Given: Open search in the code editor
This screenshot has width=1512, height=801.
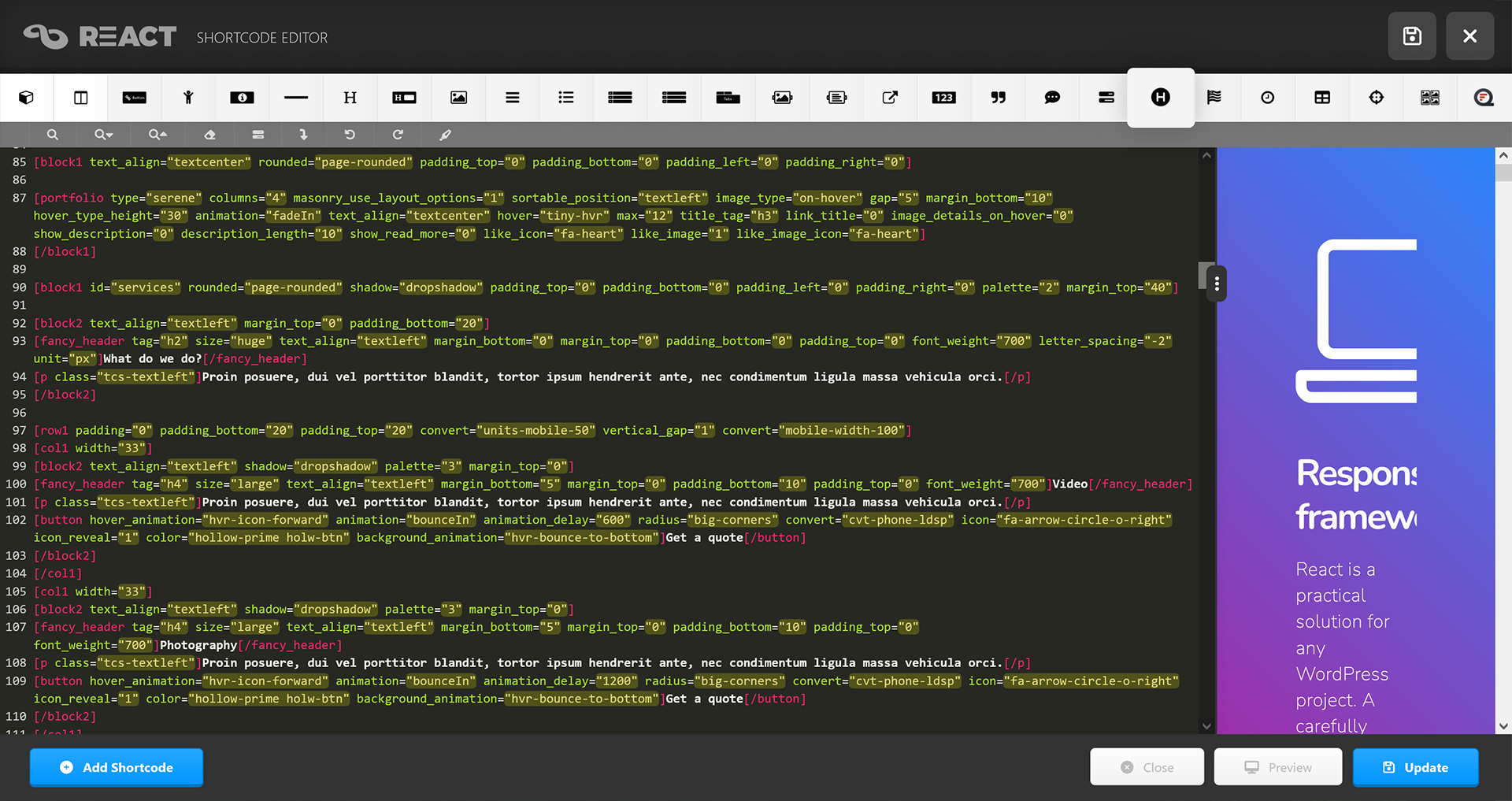Looking at the screenshot, I should tap(53, 135).
